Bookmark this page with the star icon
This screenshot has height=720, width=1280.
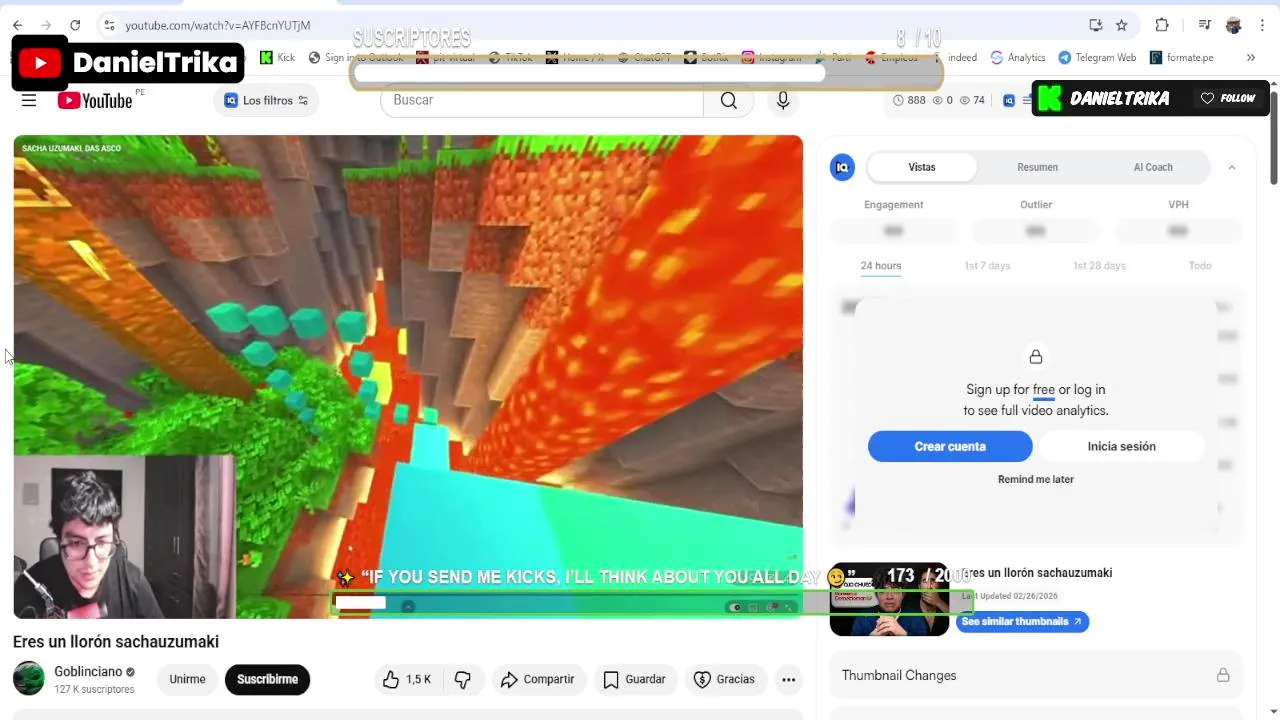coord(1122,25)
